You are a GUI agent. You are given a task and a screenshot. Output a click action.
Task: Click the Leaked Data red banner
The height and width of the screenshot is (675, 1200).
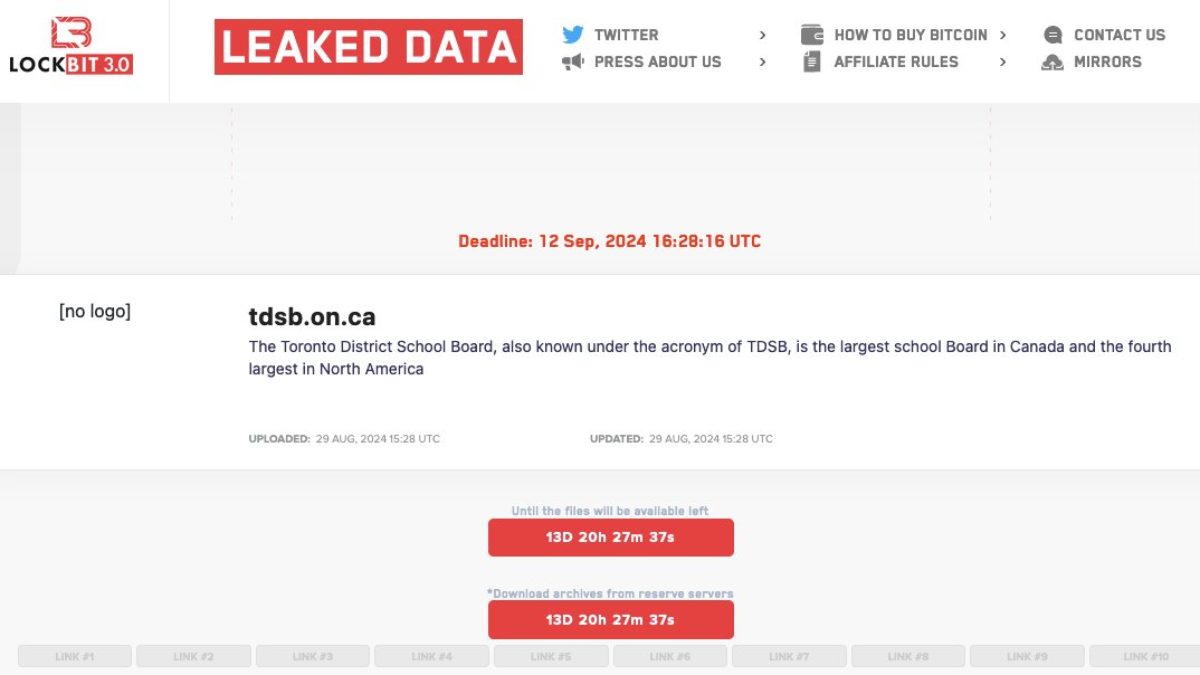pos(368,47)
